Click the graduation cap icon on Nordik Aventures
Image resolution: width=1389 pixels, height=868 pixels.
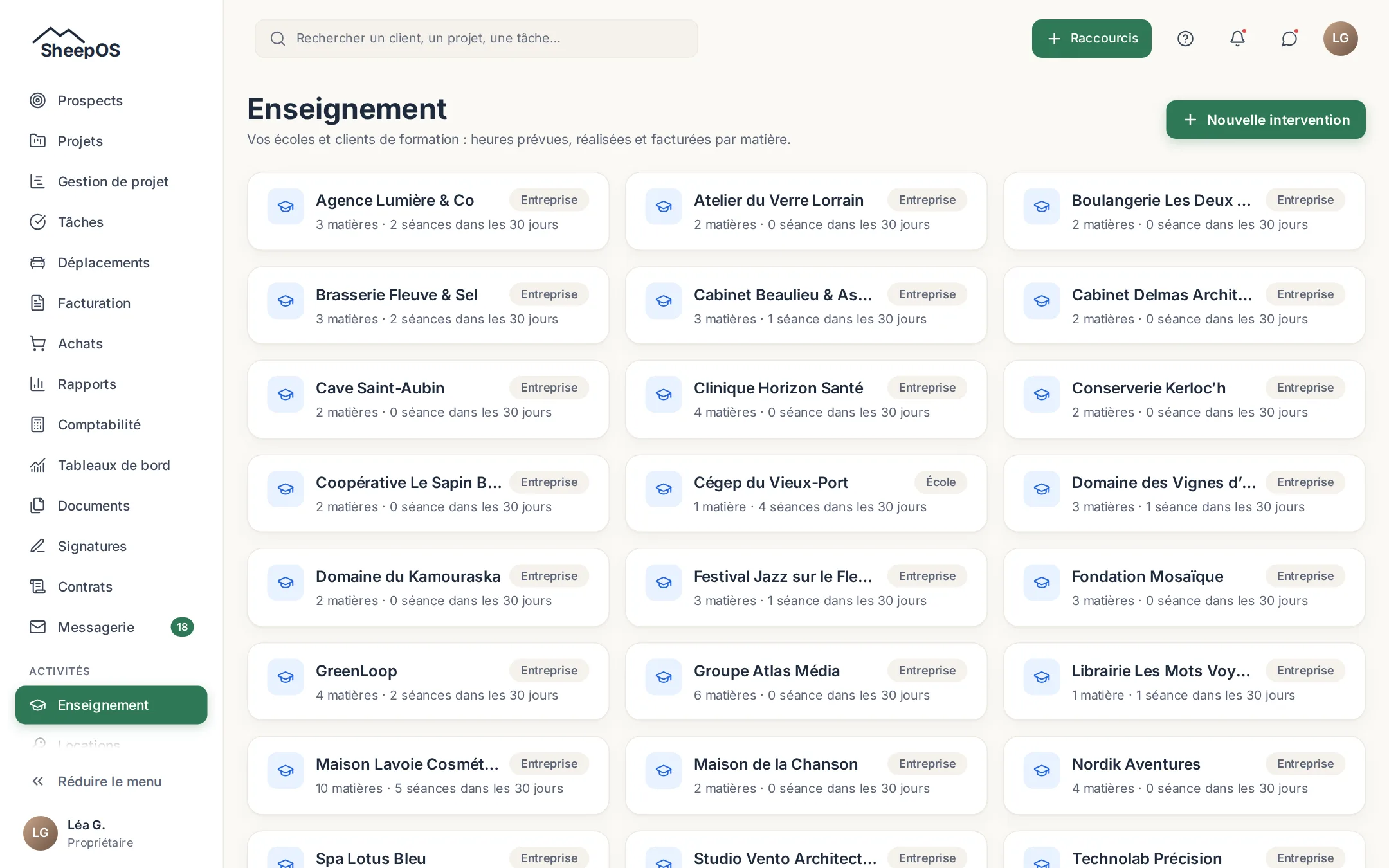click(x=1042, y=770)
